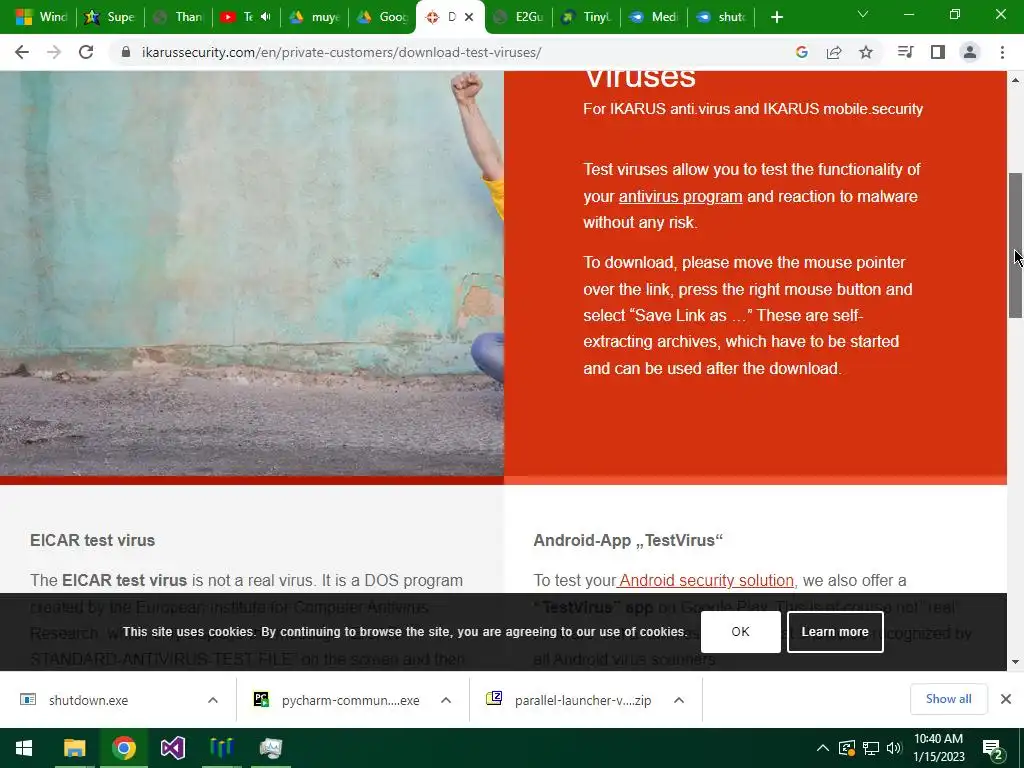Bookmark this page with star icon
1024x768 pixels.
tap(866, 52)
